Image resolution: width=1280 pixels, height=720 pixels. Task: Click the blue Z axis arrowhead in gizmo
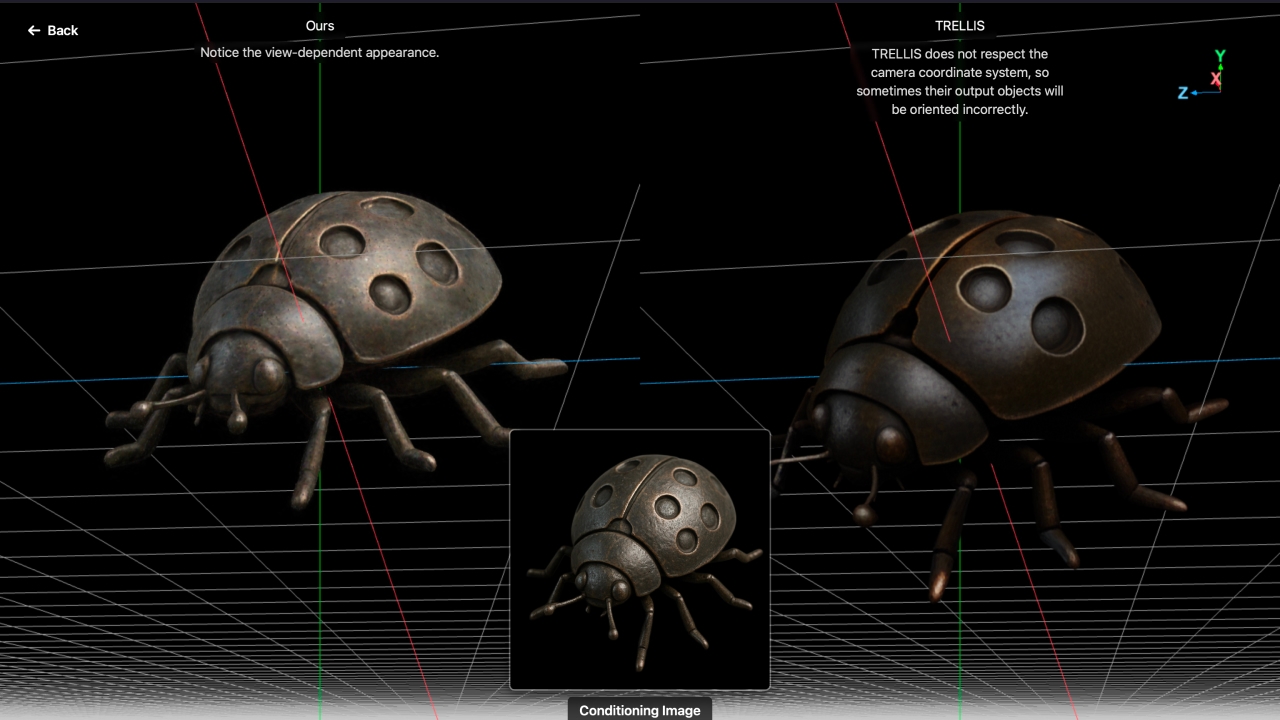click(1195, 93)
